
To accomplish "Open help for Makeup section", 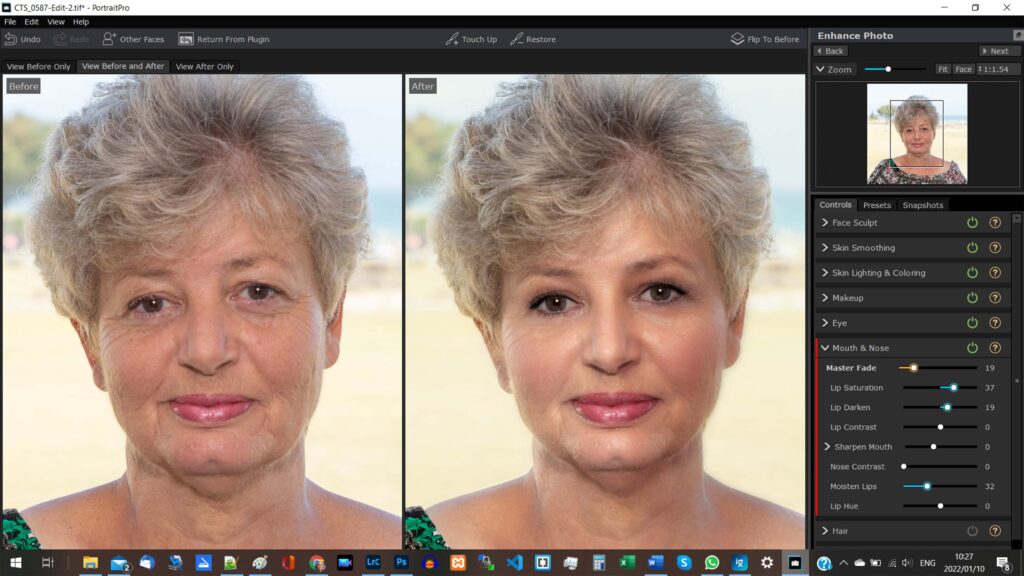I will coord(995,298).
